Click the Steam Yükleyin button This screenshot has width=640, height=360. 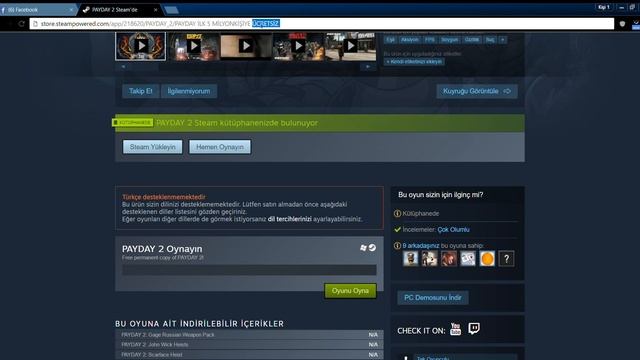click(153, 147)
